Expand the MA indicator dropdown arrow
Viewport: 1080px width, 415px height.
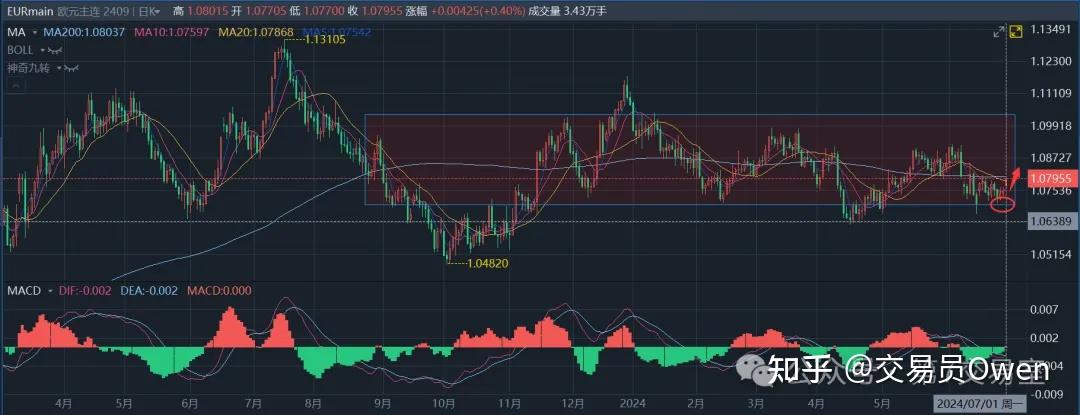click(x=37, y=32)
